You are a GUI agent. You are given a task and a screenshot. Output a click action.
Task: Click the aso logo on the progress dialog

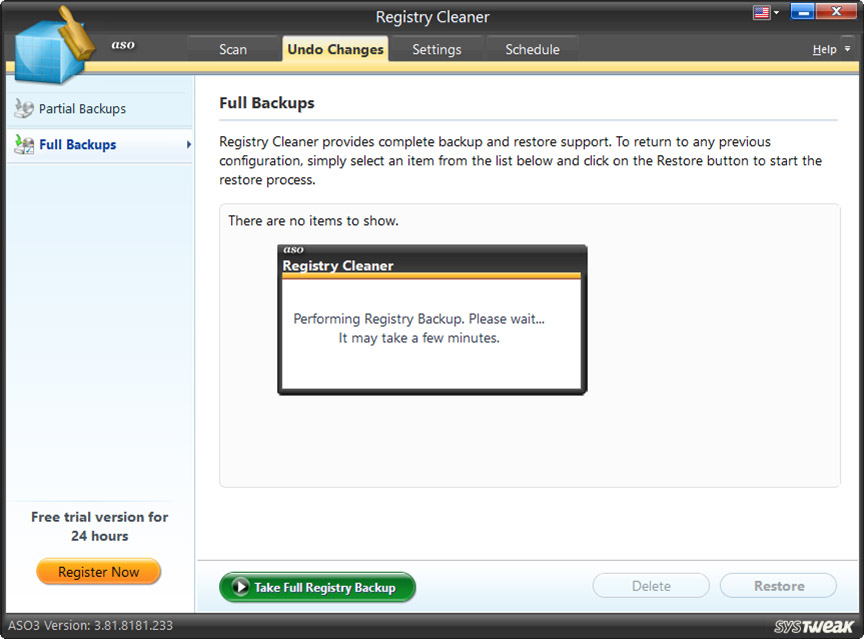(292, 250)
